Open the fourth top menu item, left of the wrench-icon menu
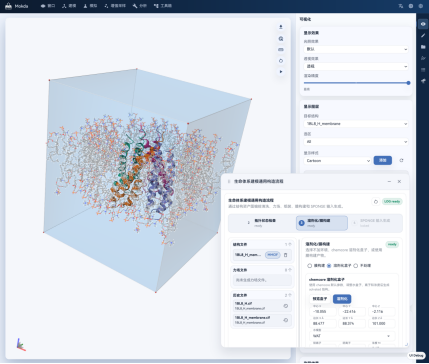Image resolution: width=429 pixels, height=364 pixels. coord(115,6)
